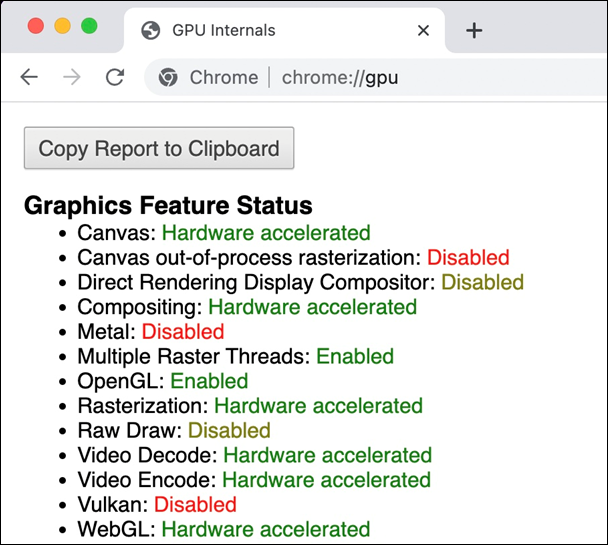Screen dimensions: 608x545
Task: Click the chrome://gpu address field
Action: click(x=340, y=78)
